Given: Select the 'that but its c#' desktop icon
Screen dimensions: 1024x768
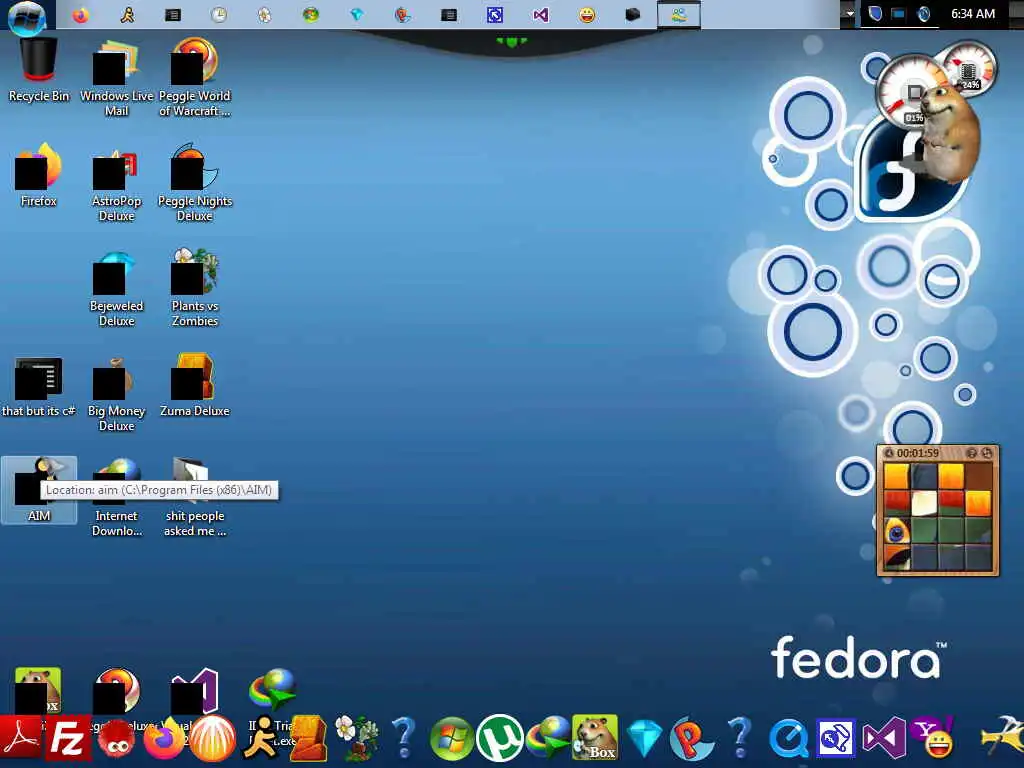Looking at the screenshot, I should click(39, 385).
